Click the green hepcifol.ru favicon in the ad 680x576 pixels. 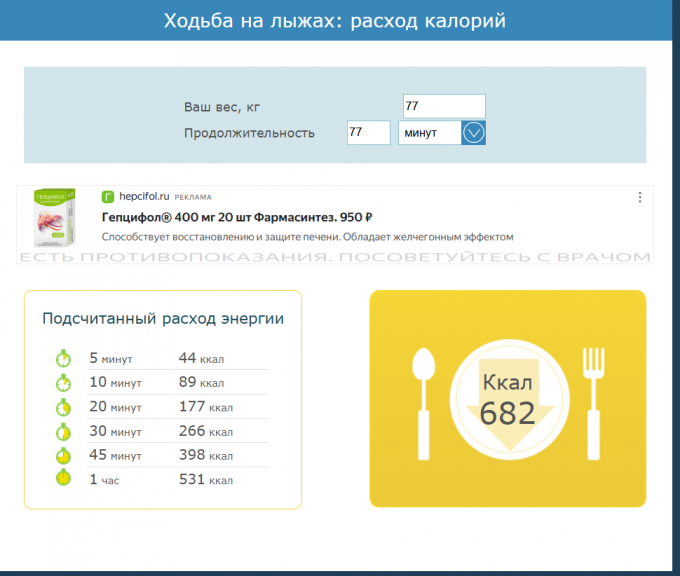pyautogui.click(x=108, y=197)
